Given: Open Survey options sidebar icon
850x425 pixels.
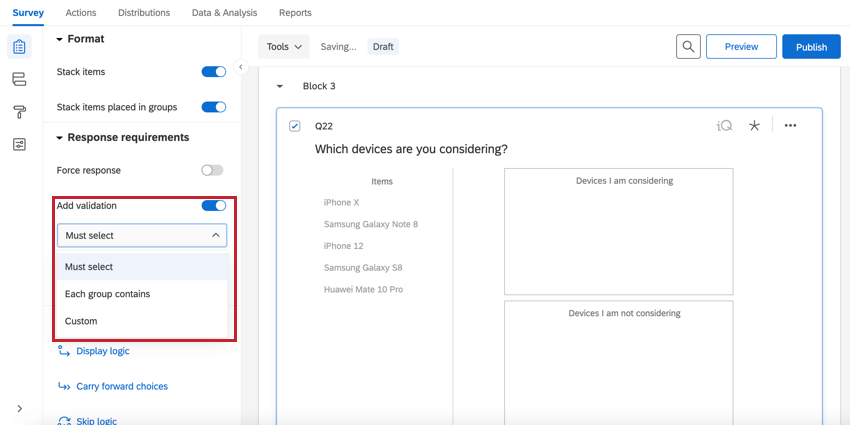Looking at the screenshot, I should point(19,144).
